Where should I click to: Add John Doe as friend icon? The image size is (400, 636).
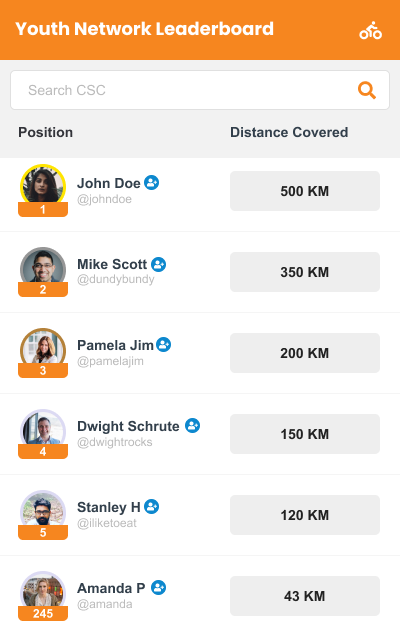152,183
